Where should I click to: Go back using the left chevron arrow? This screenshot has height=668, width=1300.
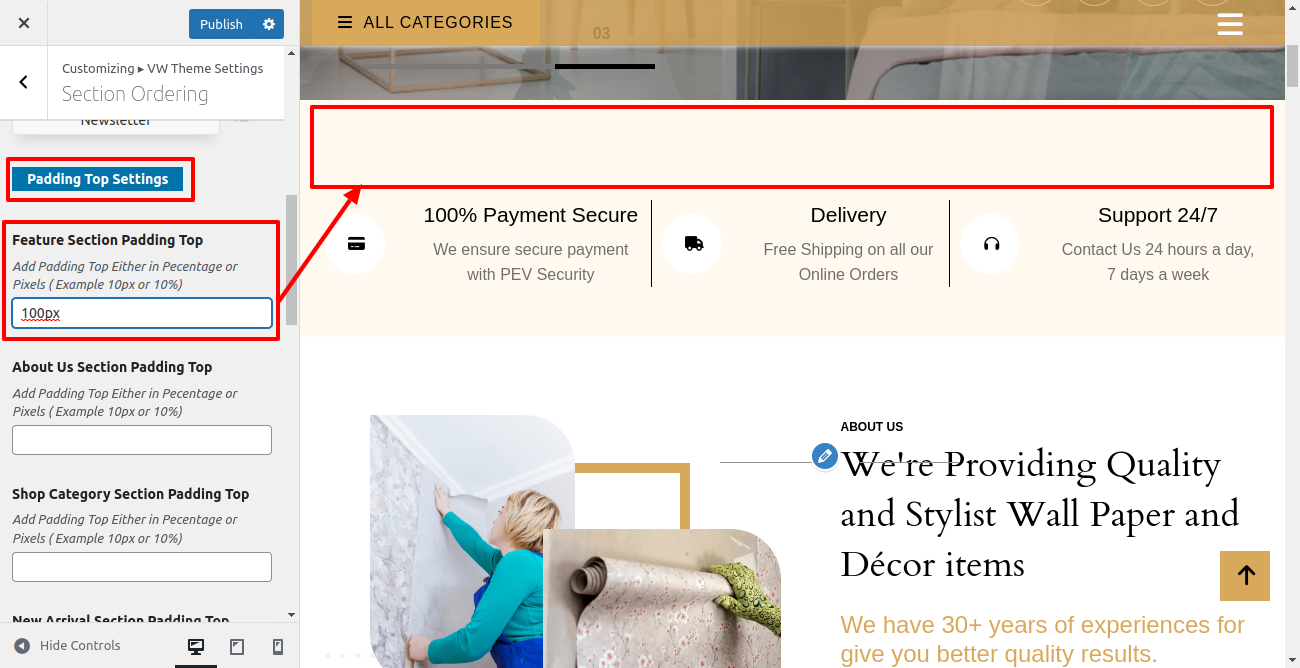(x=24, y=83)
